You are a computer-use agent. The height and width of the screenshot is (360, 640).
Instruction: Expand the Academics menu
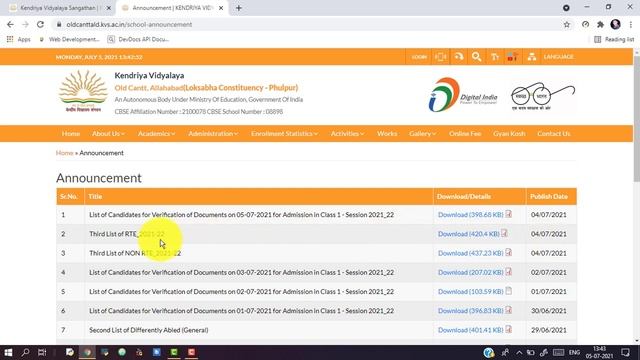click(x=156, y=133)
